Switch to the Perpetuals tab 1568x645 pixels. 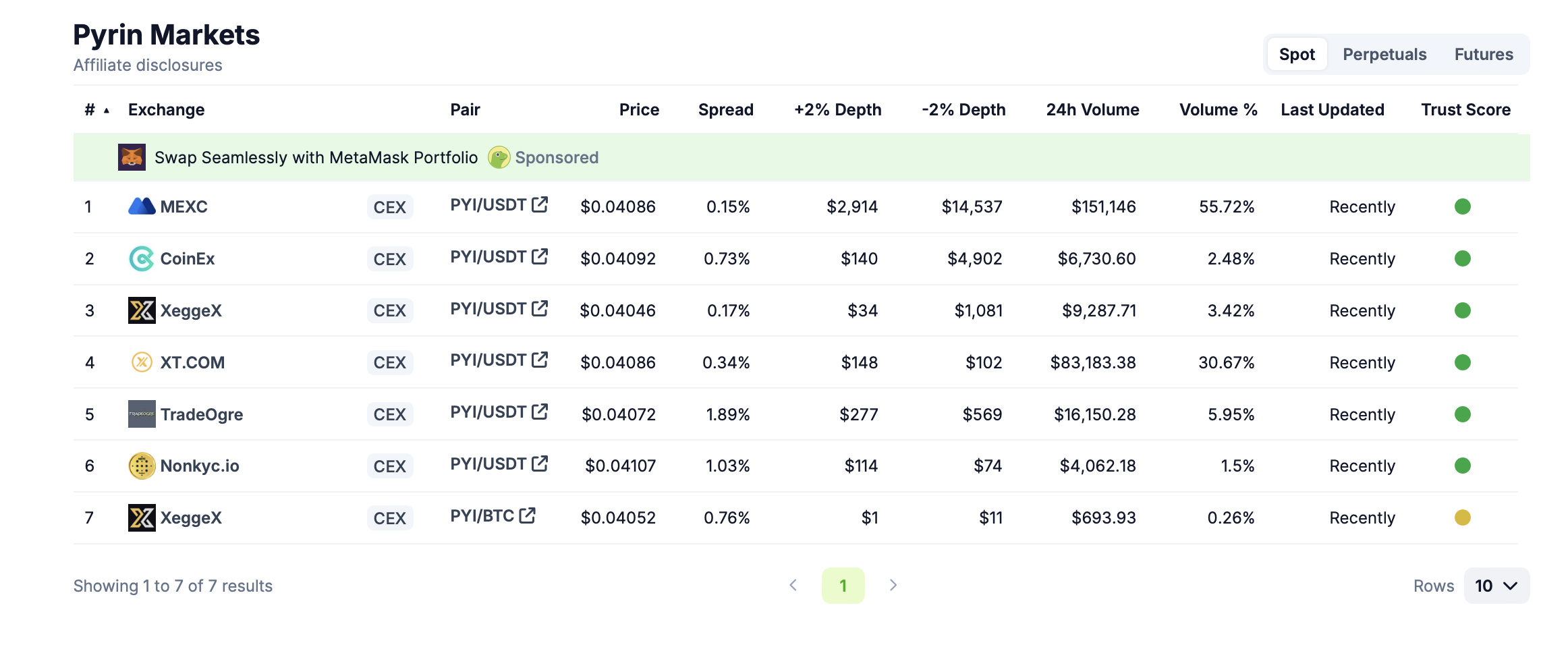click(x=1384, y=54)
